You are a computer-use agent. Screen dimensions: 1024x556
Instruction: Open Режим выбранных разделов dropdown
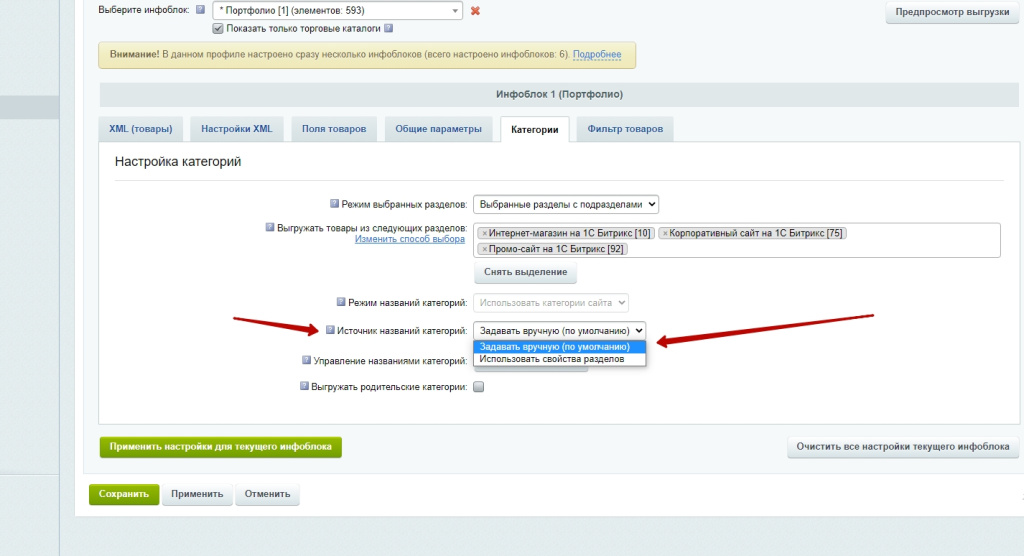point(566,204)
